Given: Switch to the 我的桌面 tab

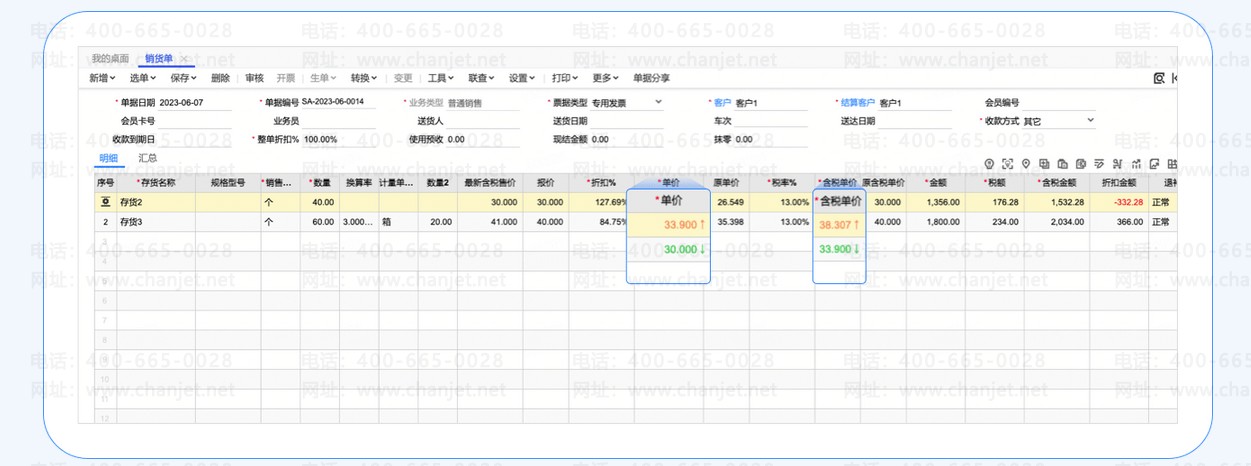Looking at the screenshot, I should point(110,59).
